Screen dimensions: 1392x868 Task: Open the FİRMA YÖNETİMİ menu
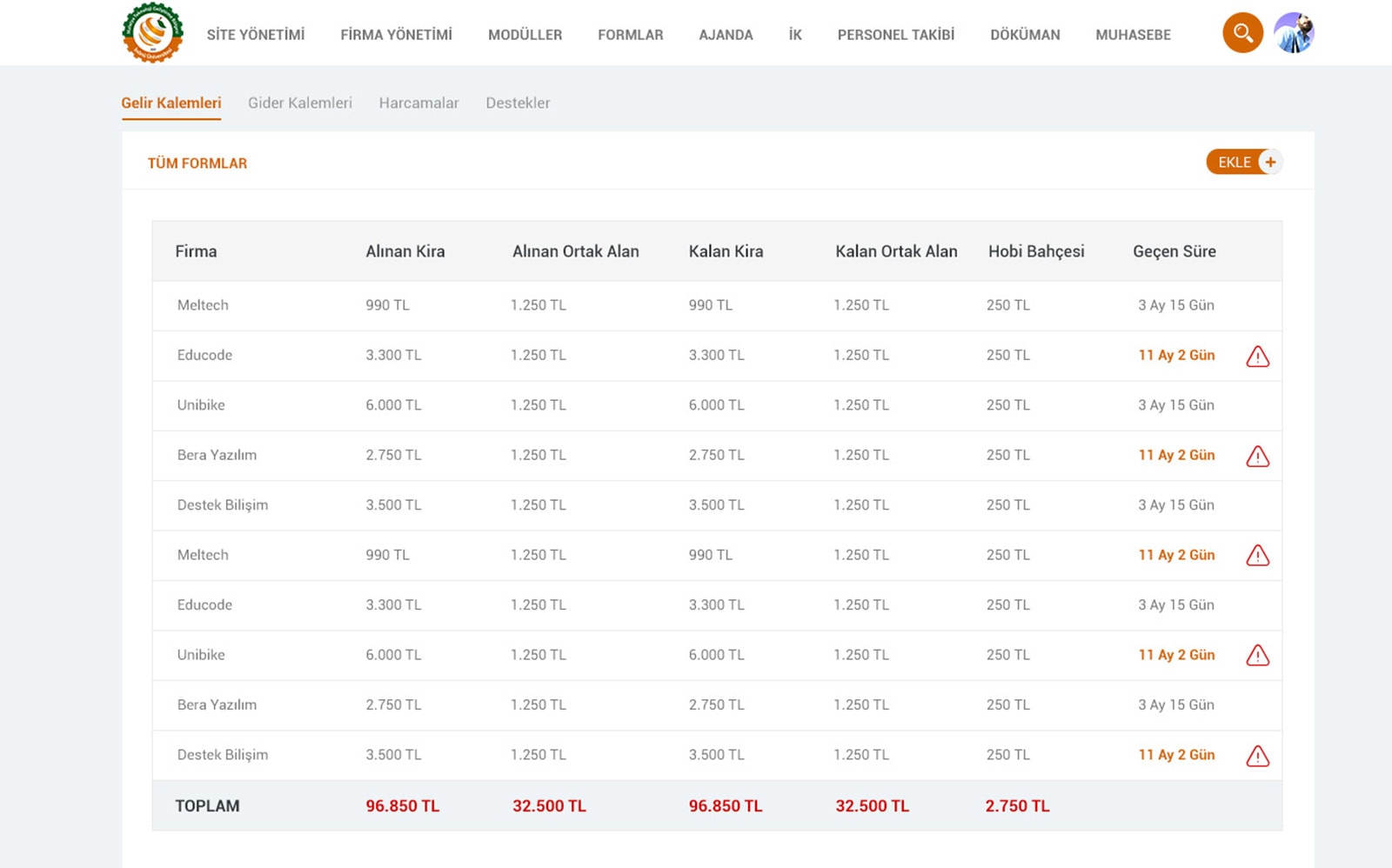(x=396, y=35)
